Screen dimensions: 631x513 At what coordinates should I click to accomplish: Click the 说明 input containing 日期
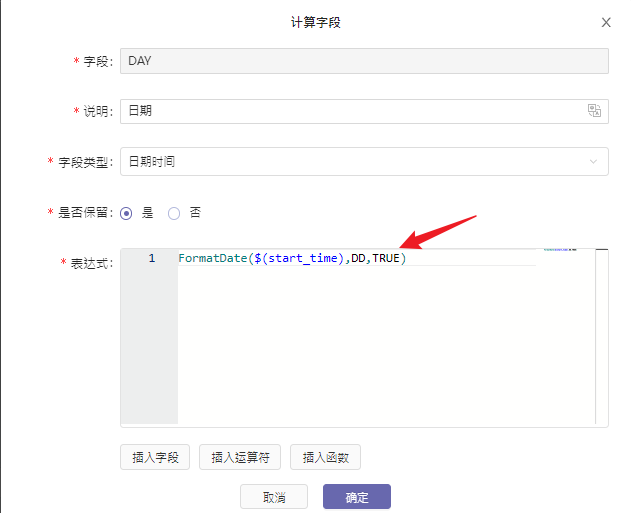(364, 111)
